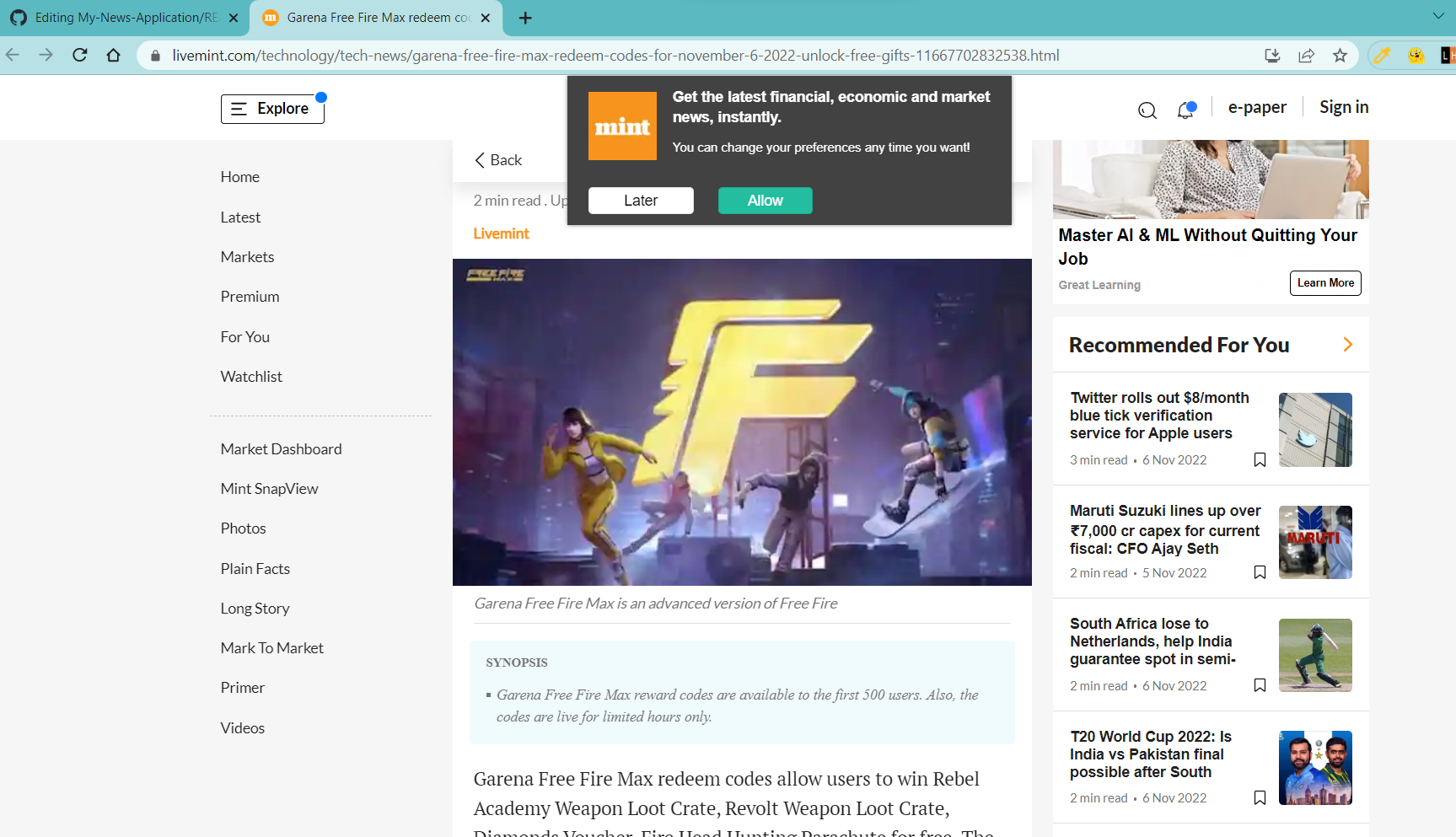Click inside the address bar
1456x837 pixels.
point(590,55)
